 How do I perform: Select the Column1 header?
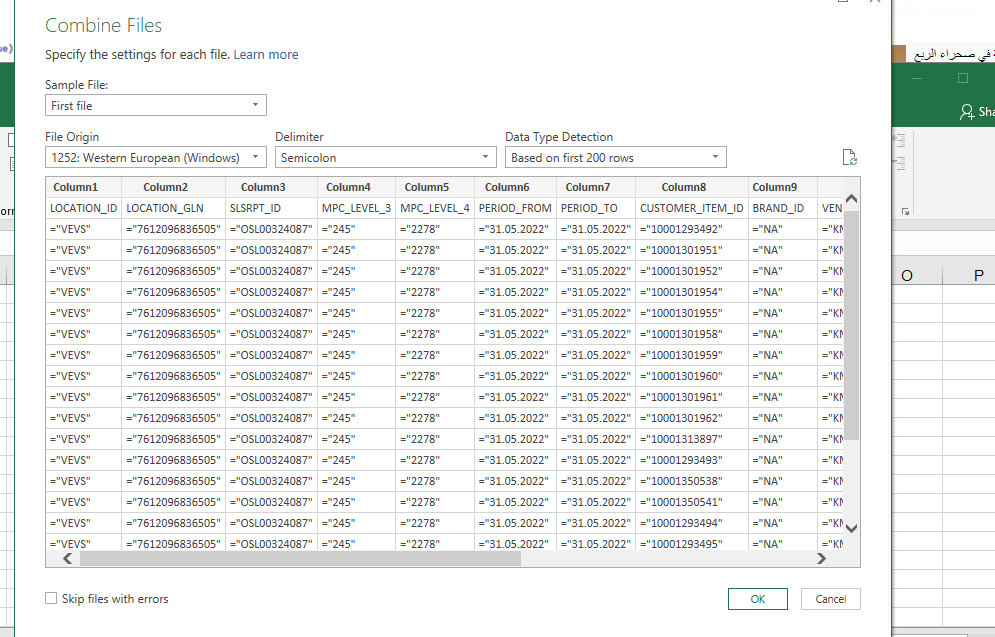84,187
